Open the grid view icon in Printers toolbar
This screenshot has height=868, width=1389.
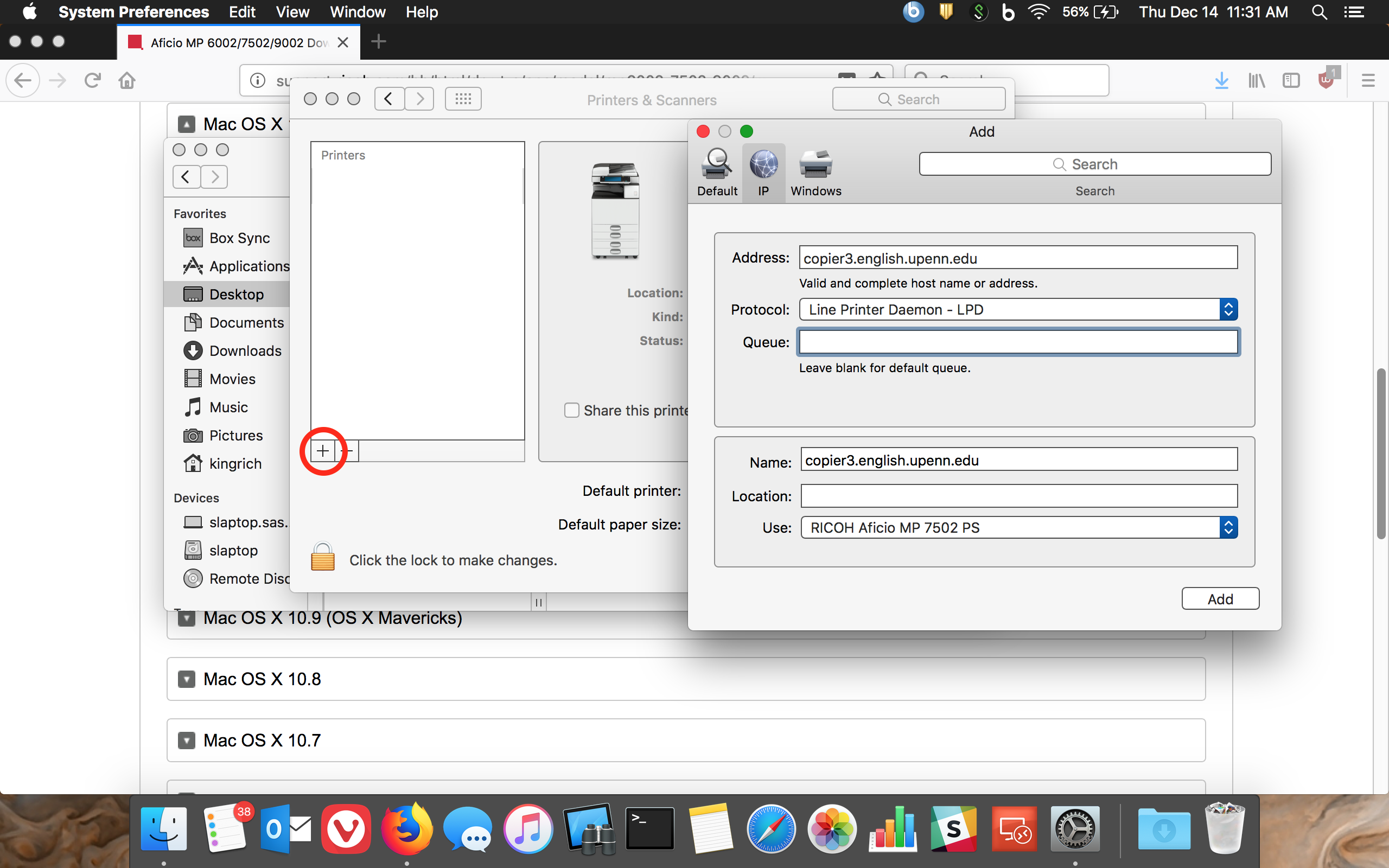tap(463, 98)
